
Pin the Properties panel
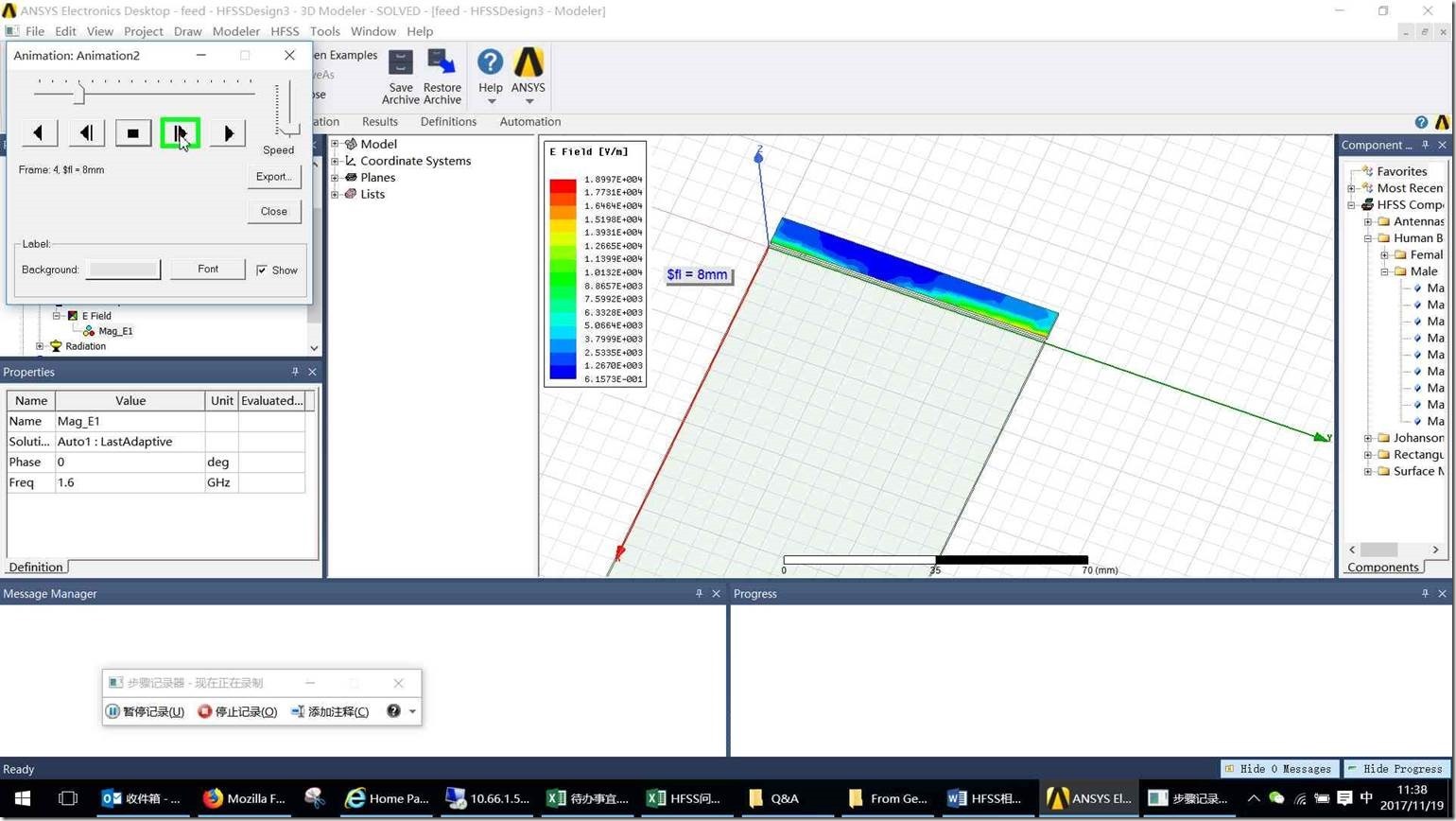point(295,373)
